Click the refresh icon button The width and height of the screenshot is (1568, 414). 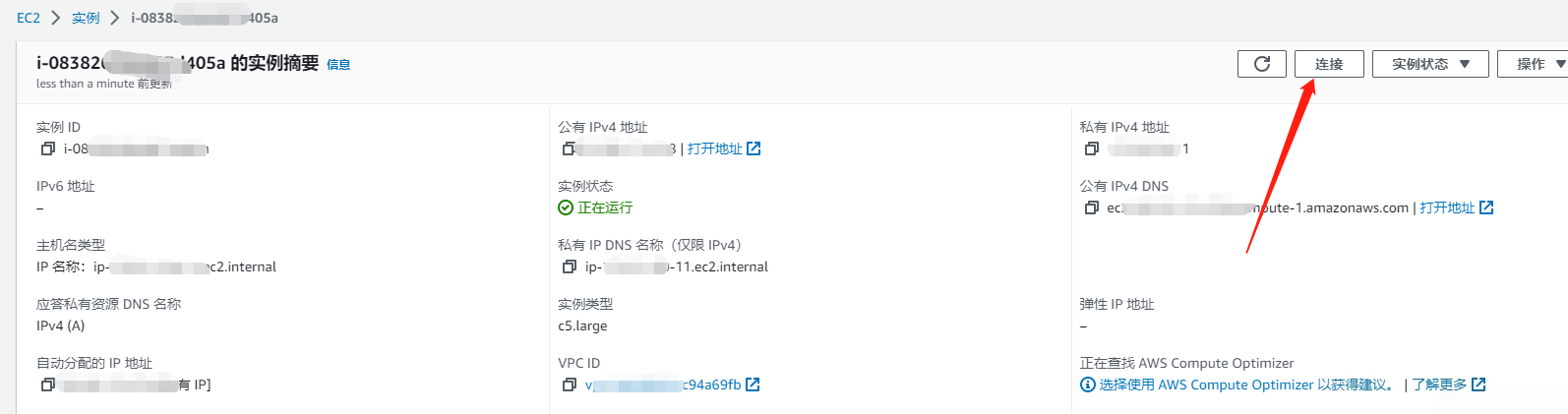pos(1262,64)
